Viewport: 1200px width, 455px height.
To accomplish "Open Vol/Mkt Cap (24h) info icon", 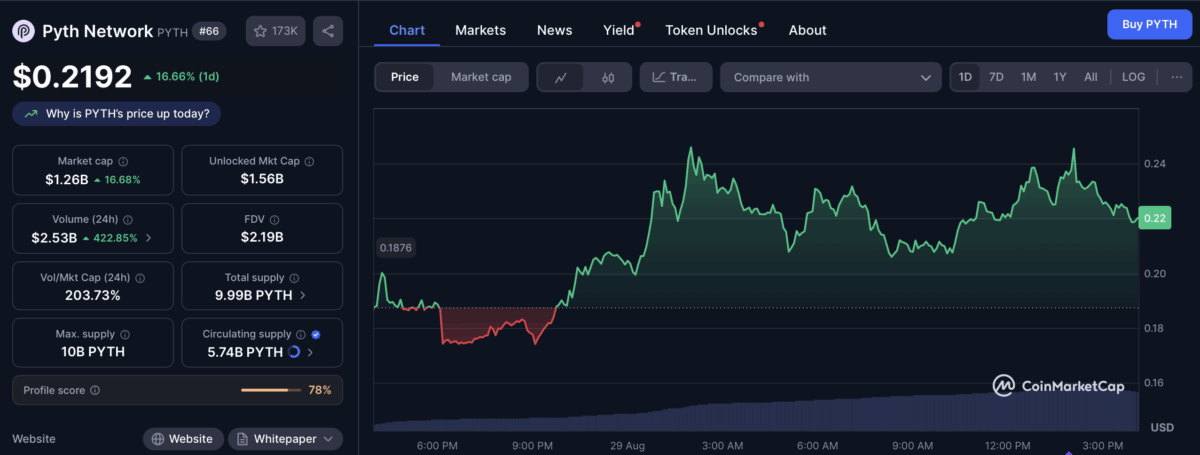I will [139, 277].
